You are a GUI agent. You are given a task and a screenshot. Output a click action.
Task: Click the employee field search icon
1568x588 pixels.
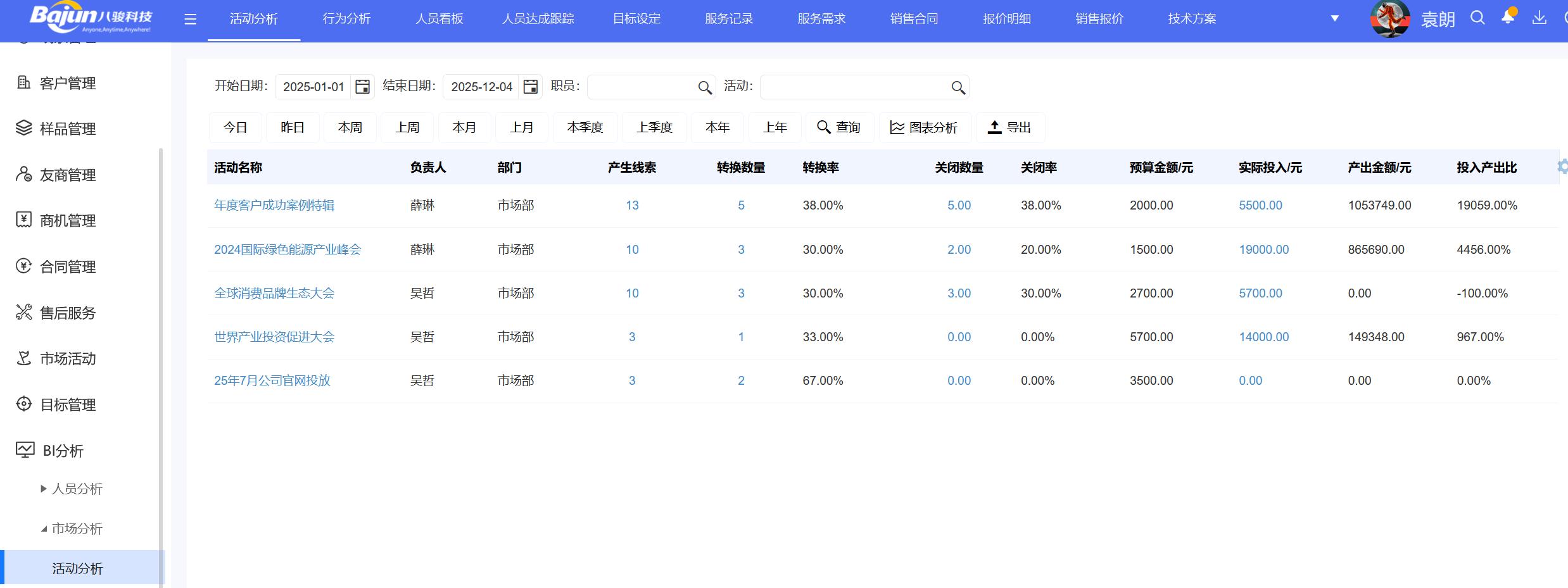click(704, 87)
